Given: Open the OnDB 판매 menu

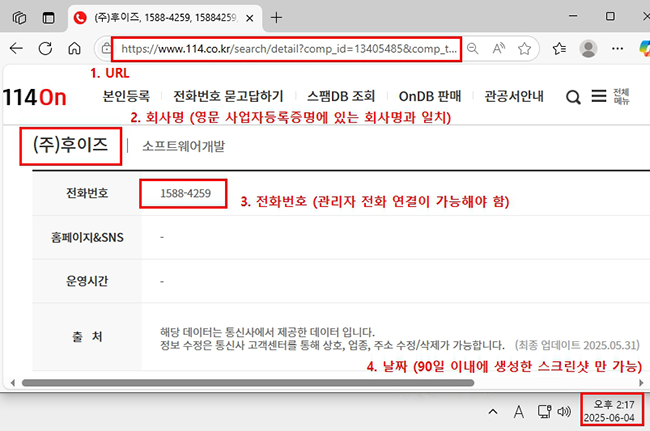Looking at the screenshot, I should click(429, 96).
